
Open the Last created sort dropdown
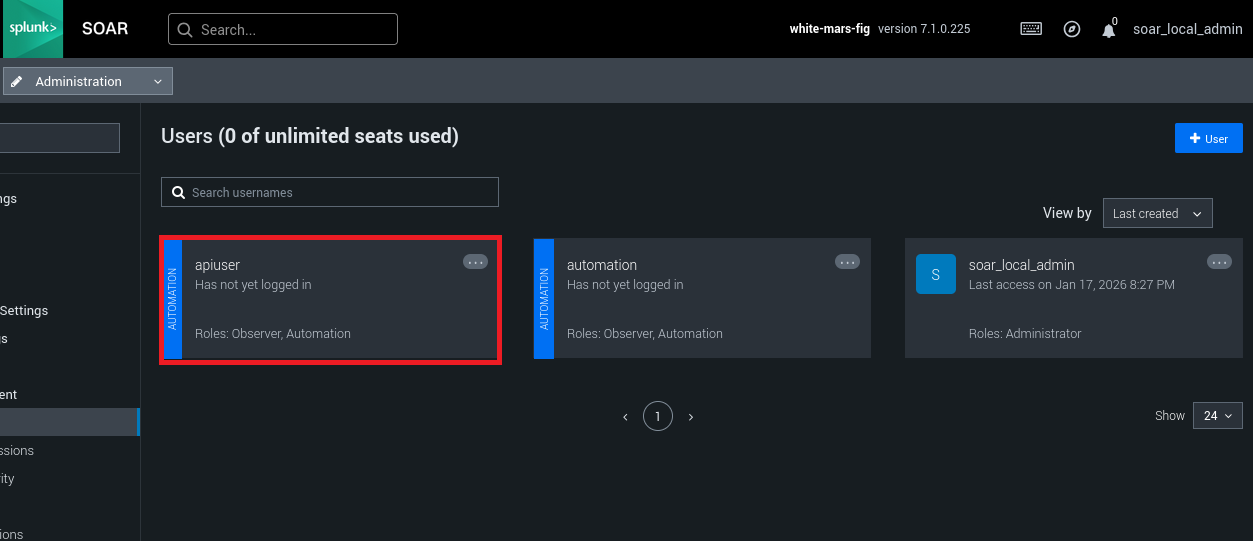tap(1156, 213)
